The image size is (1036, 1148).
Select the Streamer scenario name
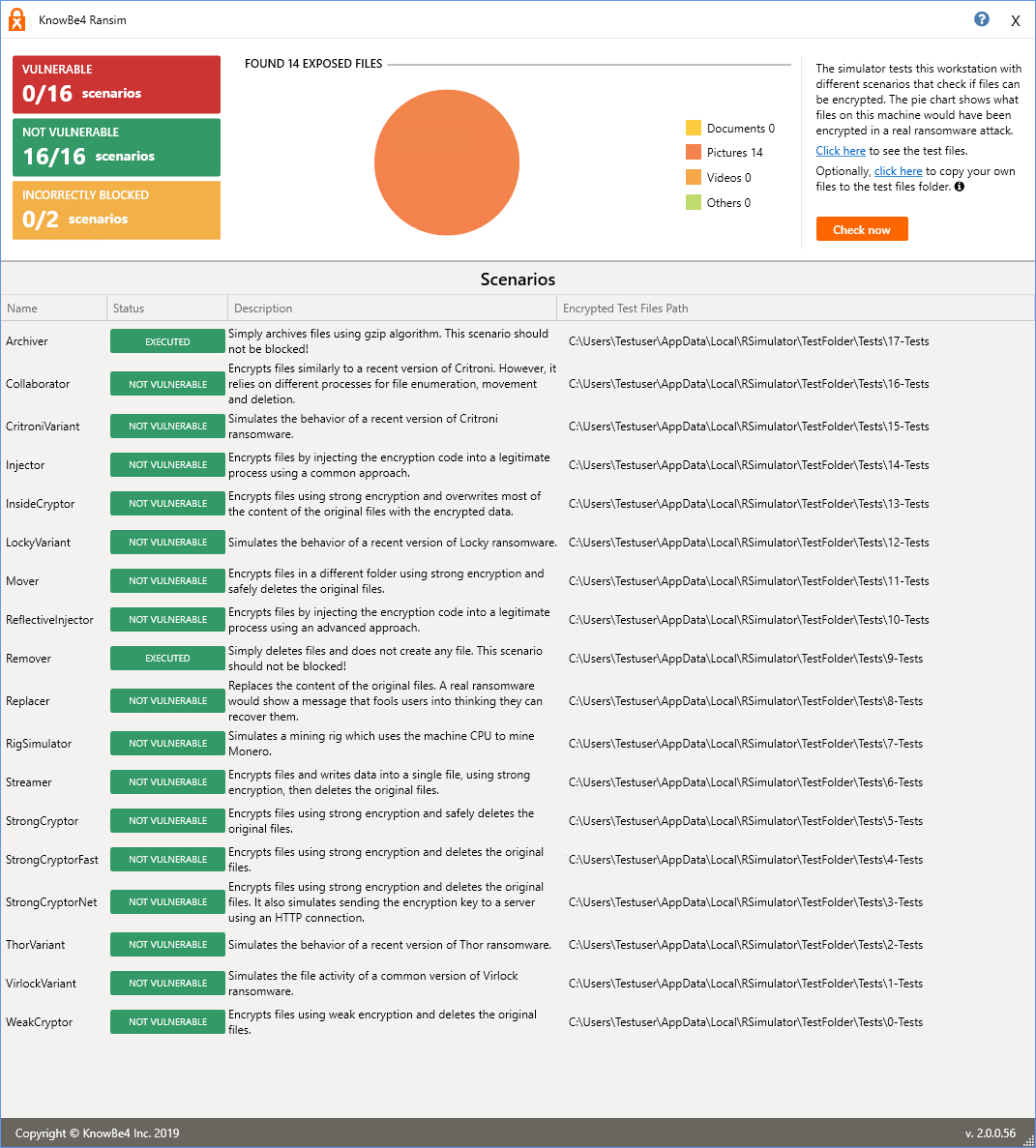(29, 782)
